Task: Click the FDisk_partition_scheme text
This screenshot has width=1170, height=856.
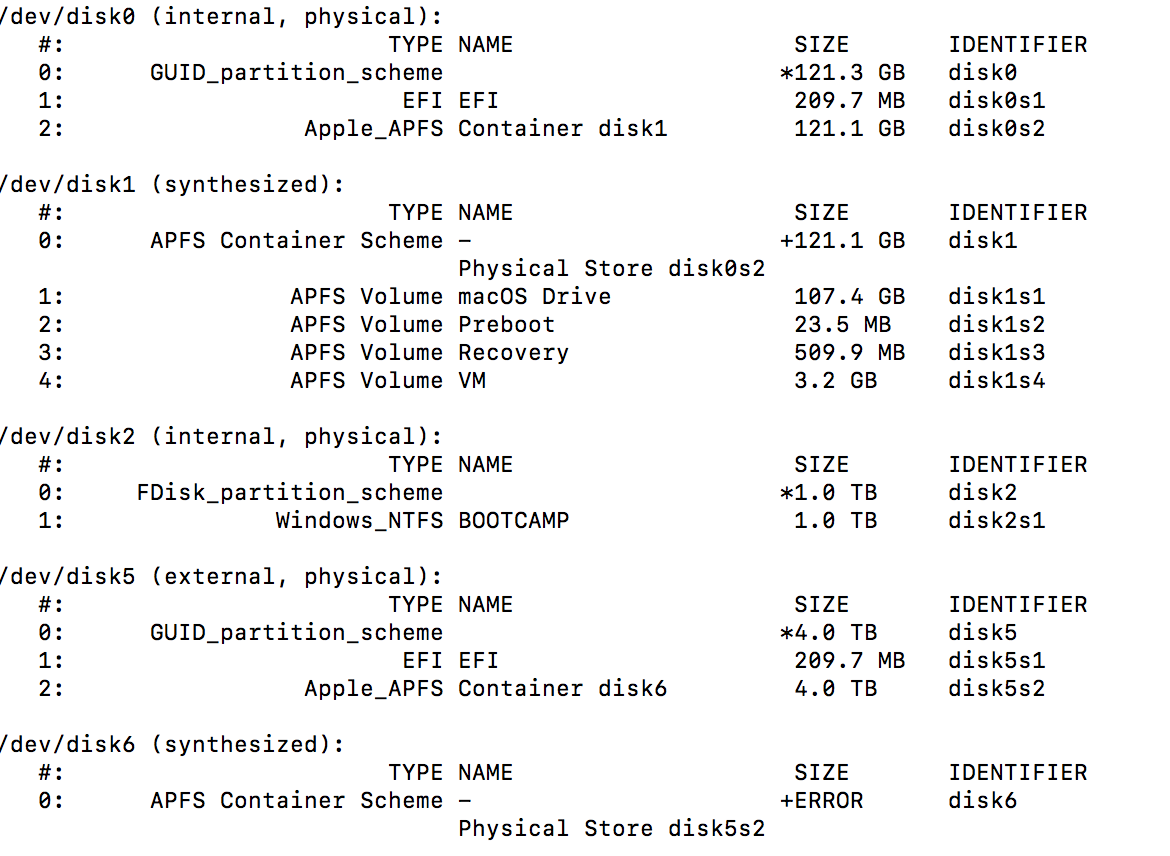Action: [x=289, y=493]
